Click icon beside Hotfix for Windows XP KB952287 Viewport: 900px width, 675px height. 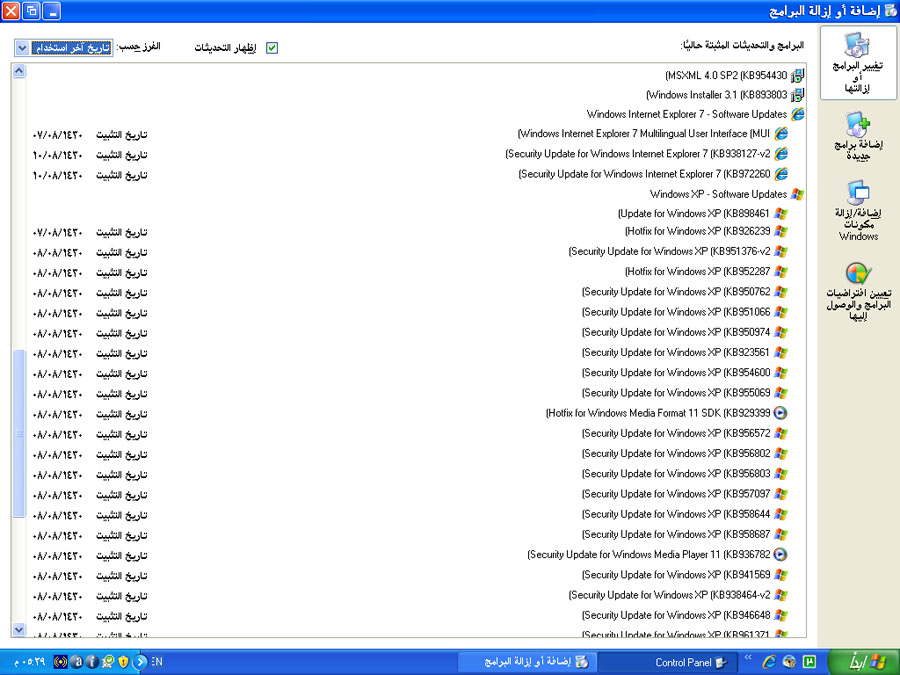[781, 271]
